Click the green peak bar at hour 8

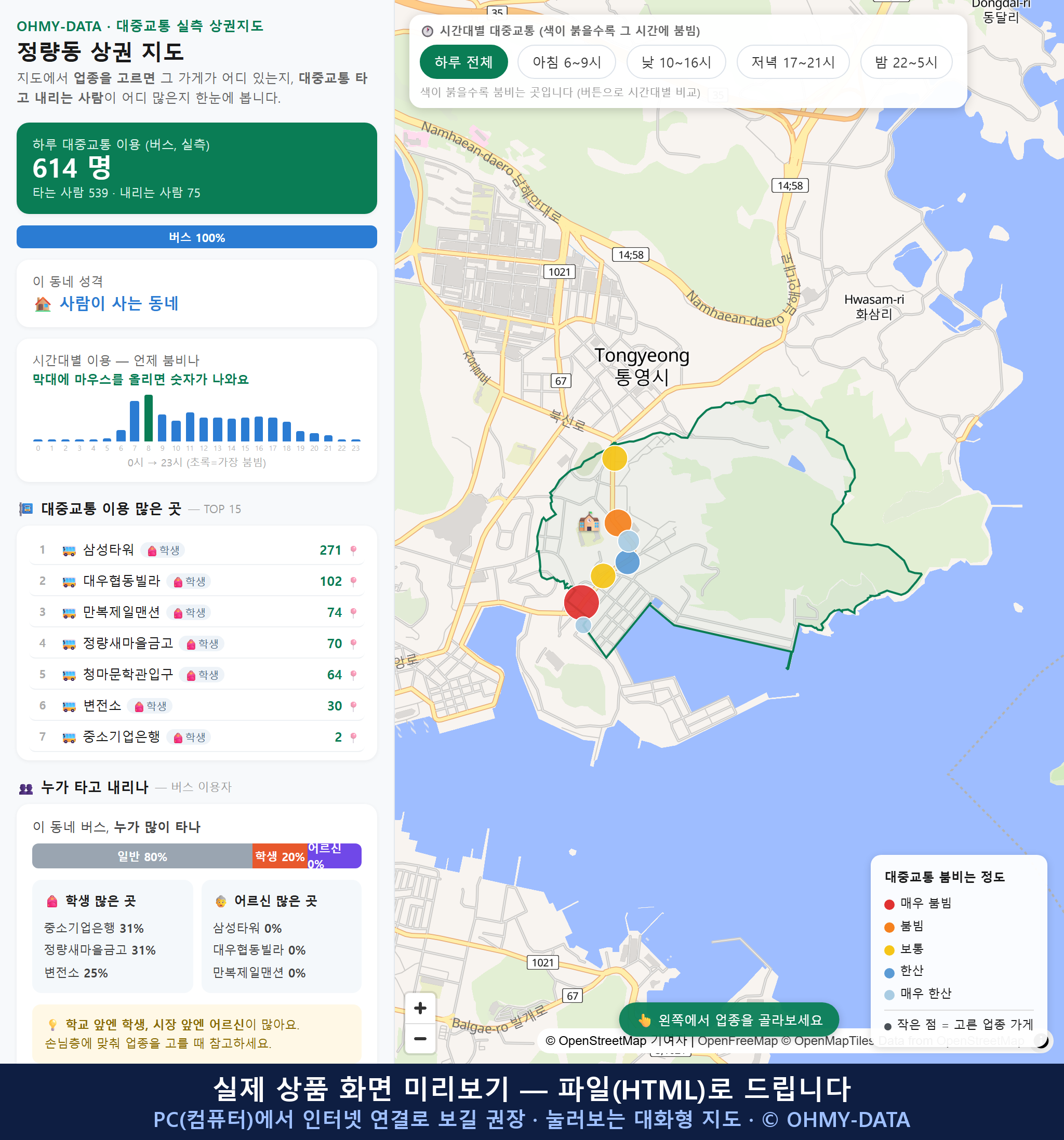[149, 418]
